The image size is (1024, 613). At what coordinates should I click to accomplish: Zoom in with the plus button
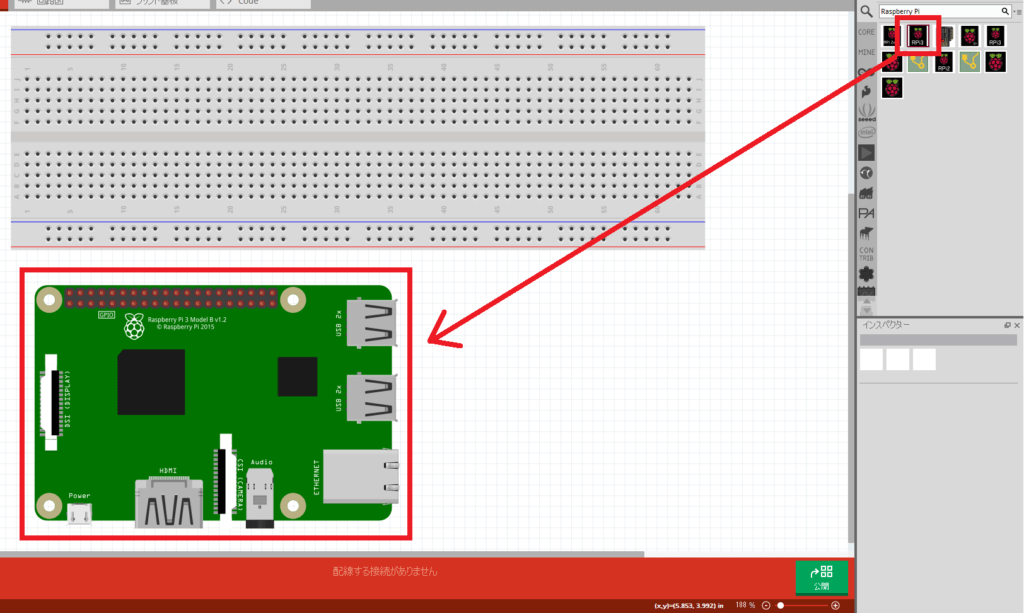coord(835,605)
